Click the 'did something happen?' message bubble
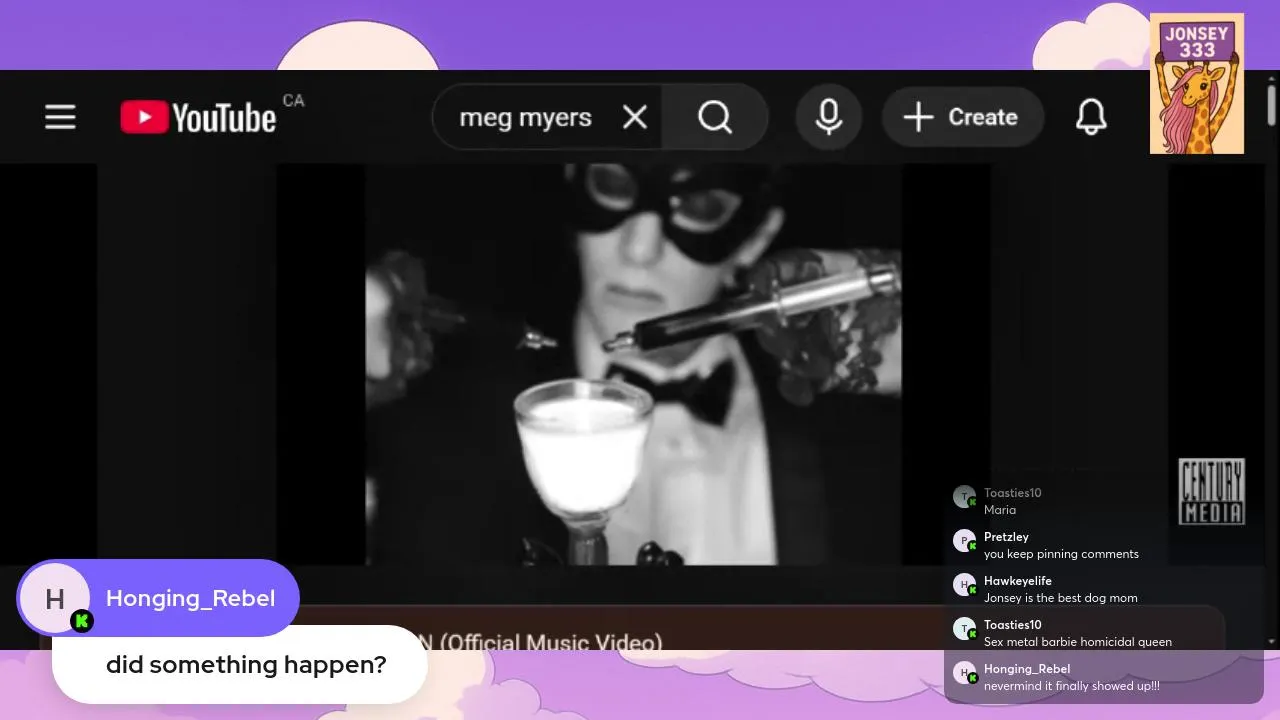The image size is (1280, 720). [240, 665]
